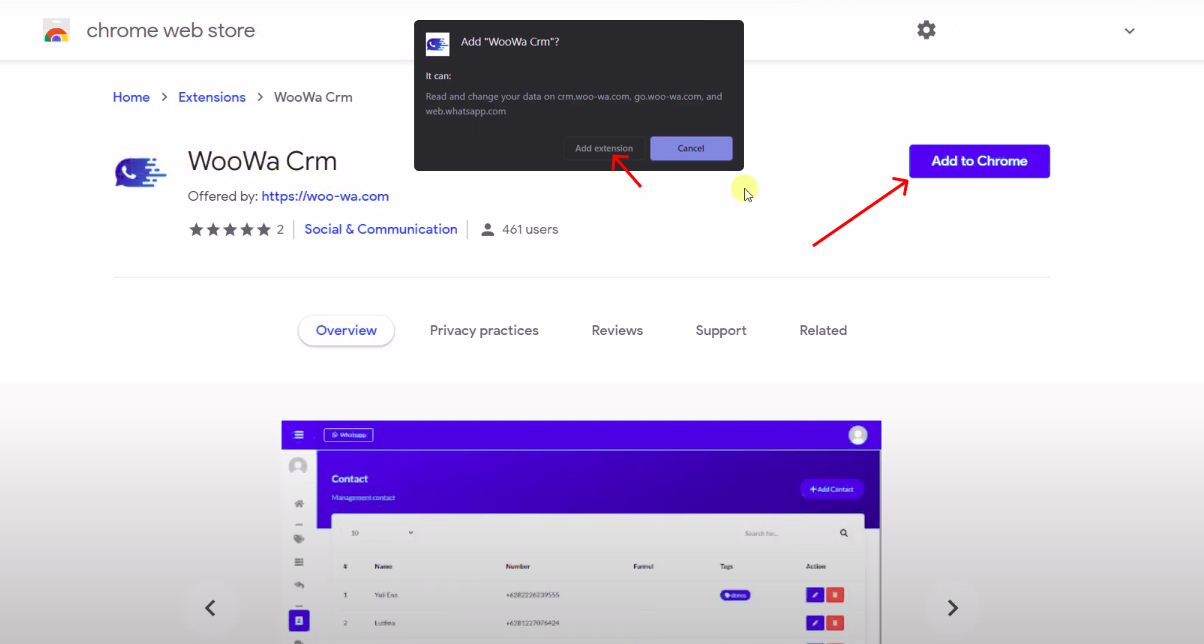
Task: Open the Social & Communication category link
Action: (381, 230)
